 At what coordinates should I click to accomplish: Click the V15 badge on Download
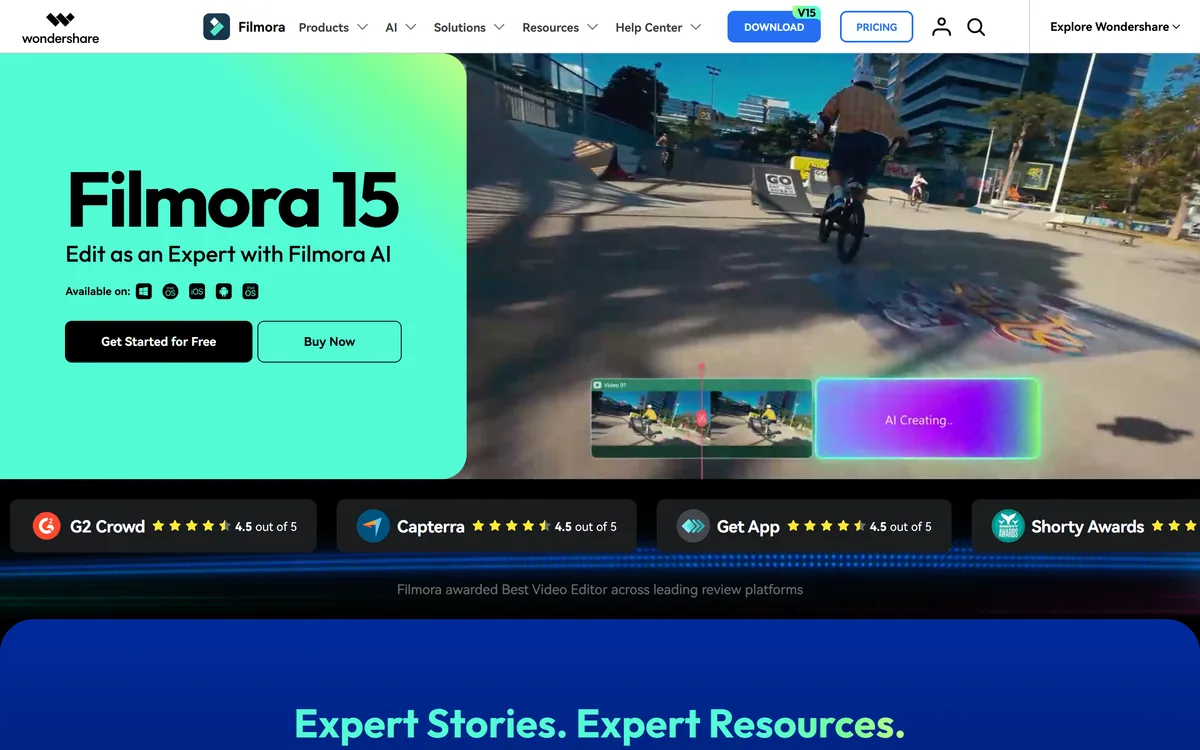pos(805,12)
